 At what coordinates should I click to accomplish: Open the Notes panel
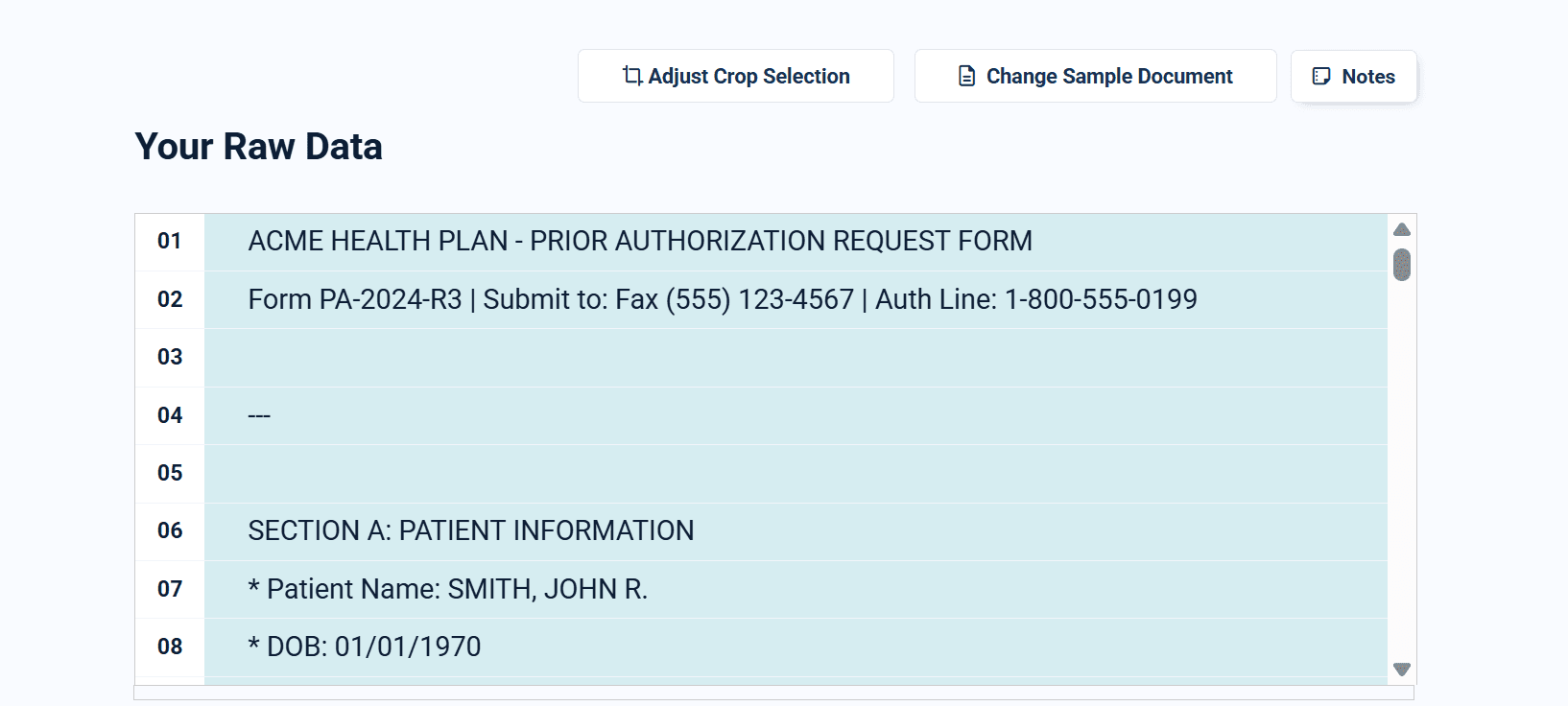point(1354,76)
